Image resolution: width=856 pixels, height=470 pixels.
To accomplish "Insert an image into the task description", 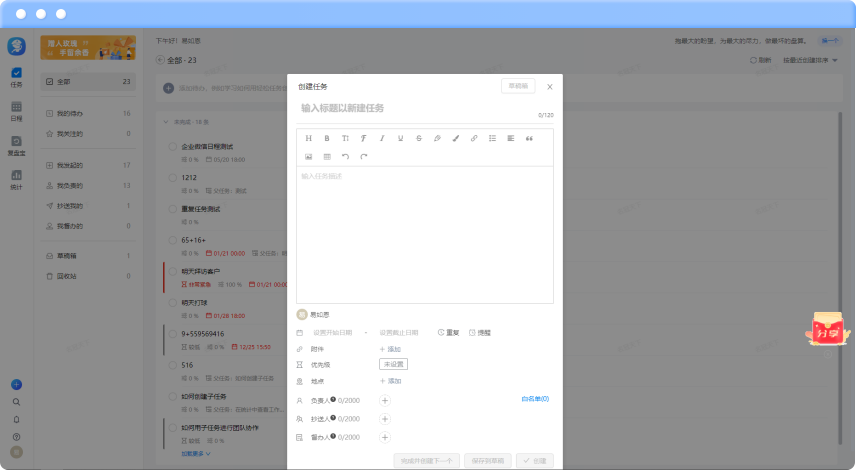I will point(309,156).
